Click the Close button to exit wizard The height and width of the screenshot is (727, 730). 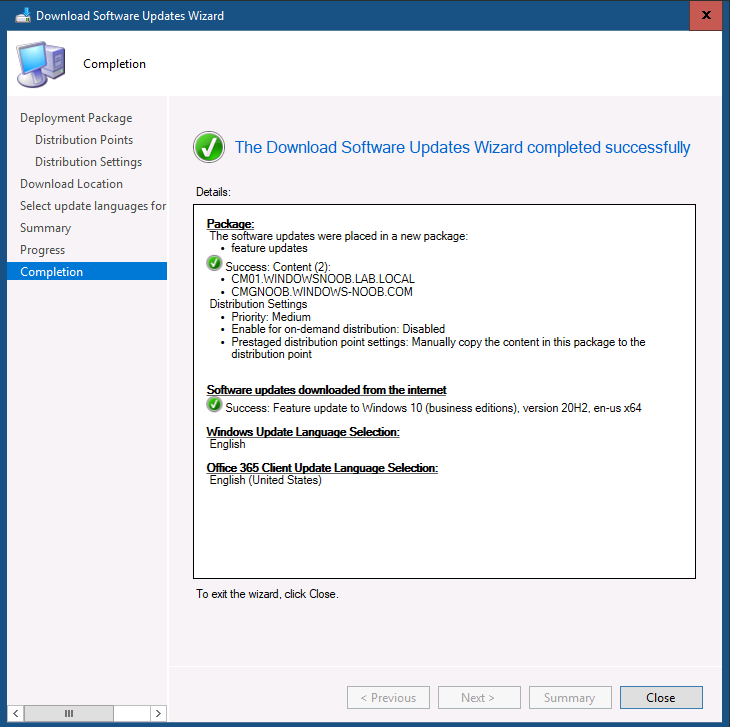tap(661, 697)
